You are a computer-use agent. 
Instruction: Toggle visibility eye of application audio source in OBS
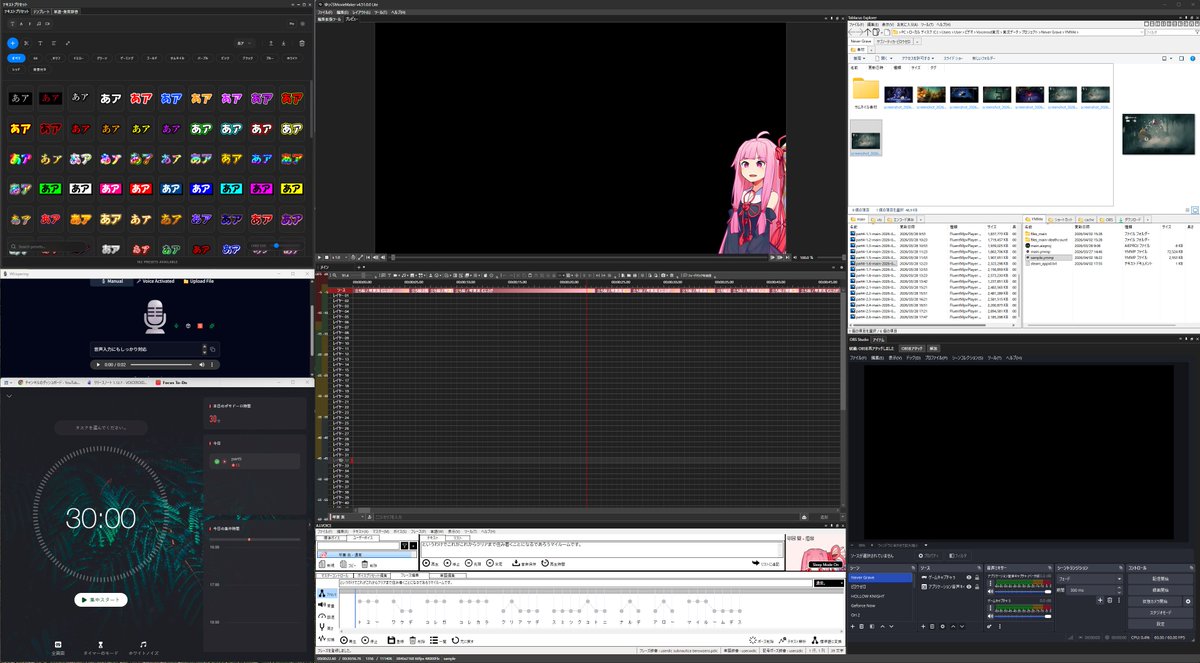click(x=969, y=587)
